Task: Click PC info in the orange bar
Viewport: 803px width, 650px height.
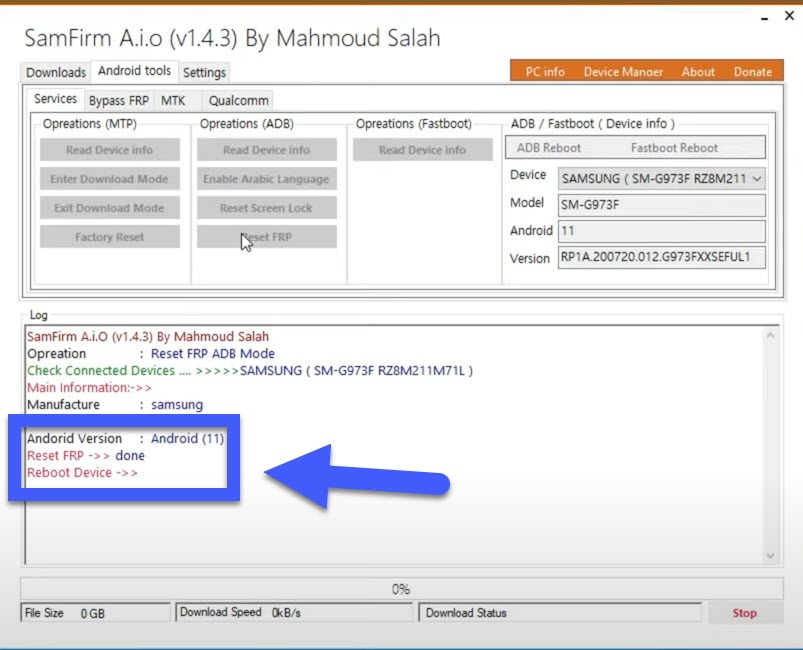Action: (x=544, y=72)
